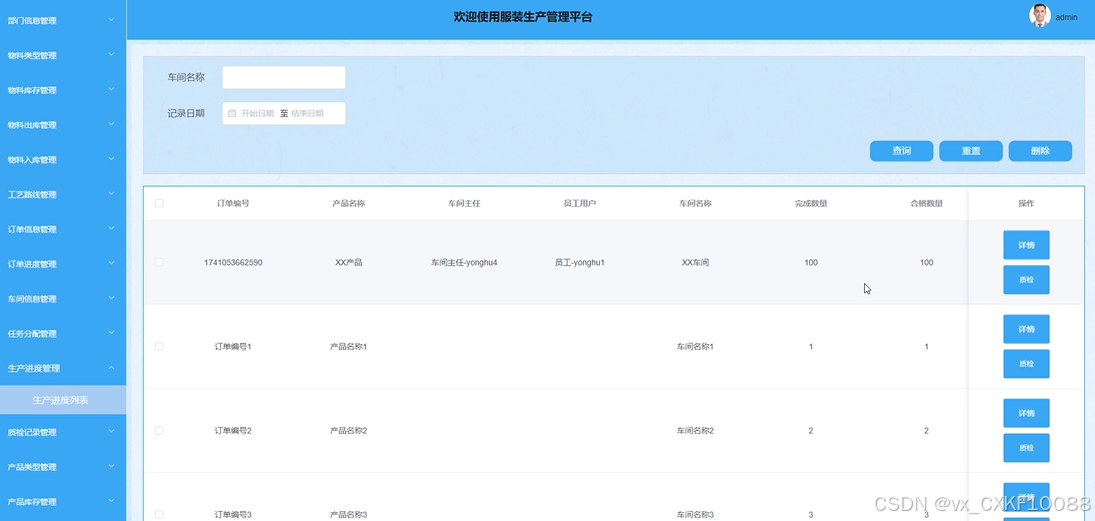The image size is (1095, 521).
Task: Click cell XX车间
Action: 696,263
